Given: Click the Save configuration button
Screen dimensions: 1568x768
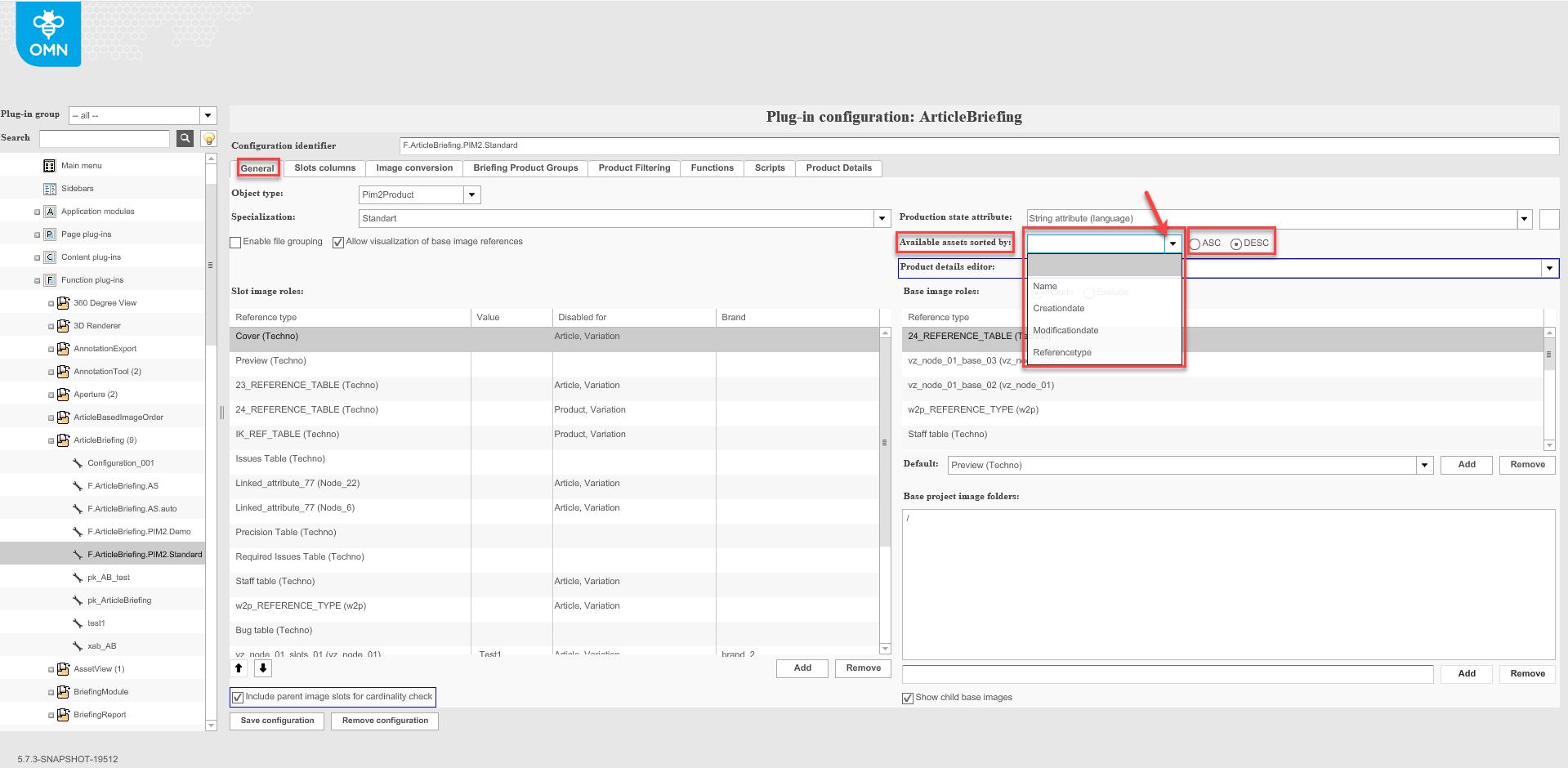Looking at the screenshot, I should point(276,721).
